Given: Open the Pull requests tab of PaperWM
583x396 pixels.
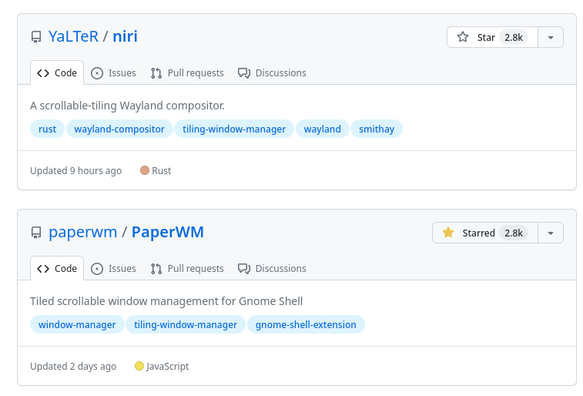Looking at the screenshot, I should pyautogui.click(x=187, y=268).
